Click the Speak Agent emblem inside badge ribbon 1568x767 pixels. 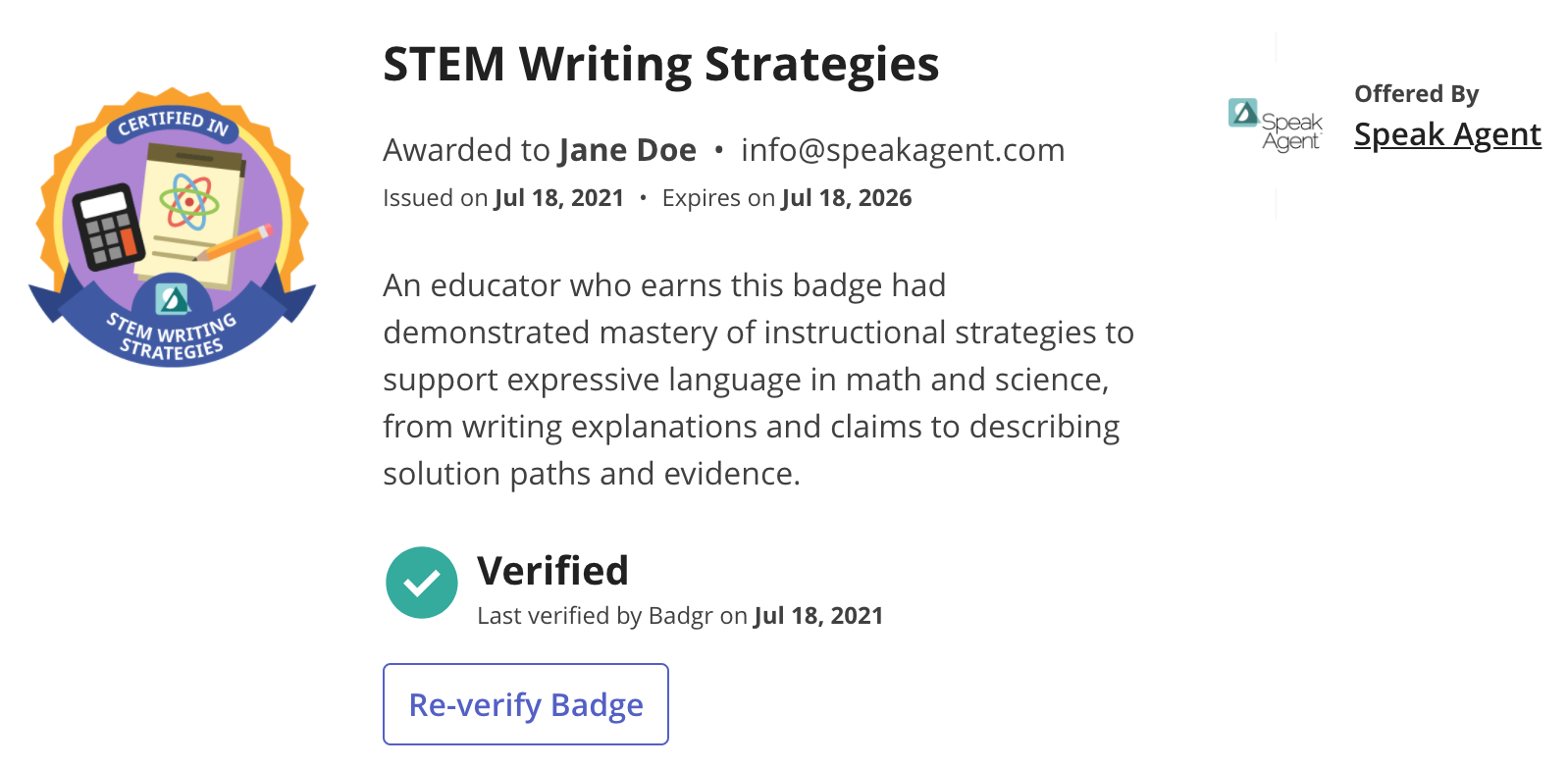[x=173, y=298]
